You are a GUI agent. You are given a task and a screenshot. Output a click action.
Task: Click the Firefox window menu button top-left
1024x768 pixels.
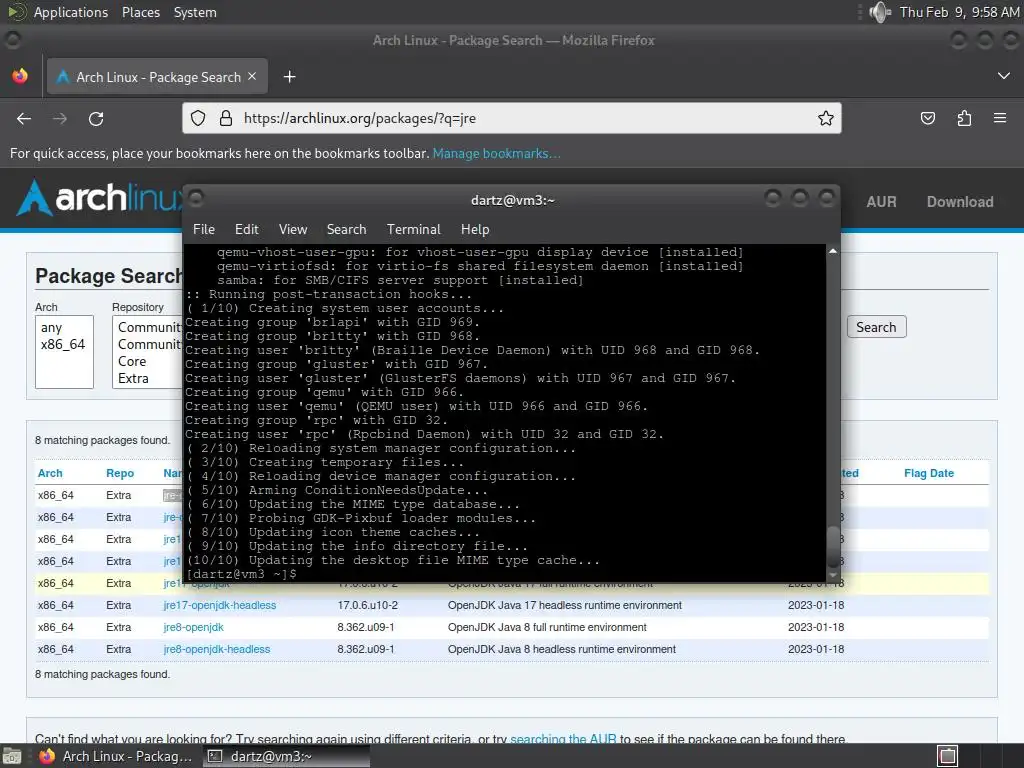coord(12,40)
